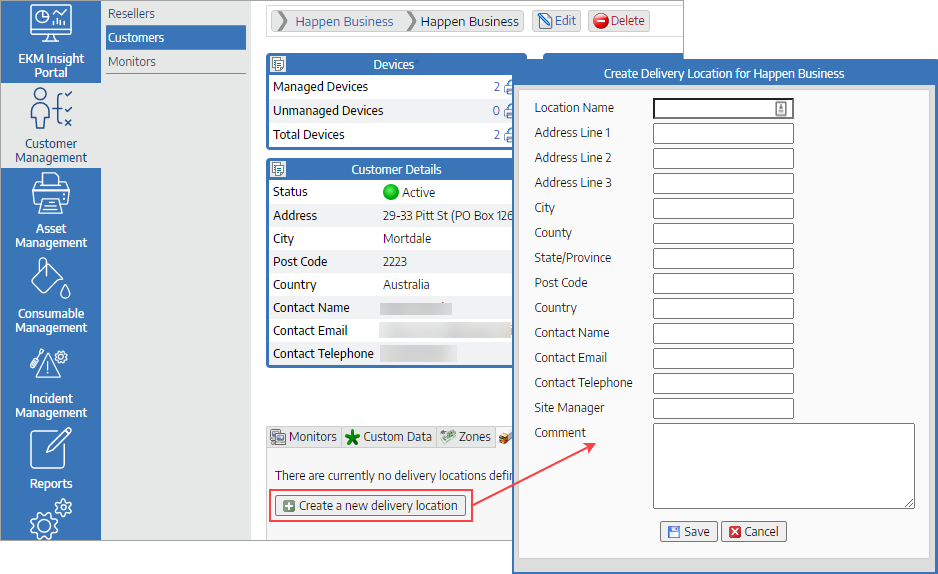This screenshot has height=574, width=938.
Task: Save the new delivery location
Action: [688, 532]
